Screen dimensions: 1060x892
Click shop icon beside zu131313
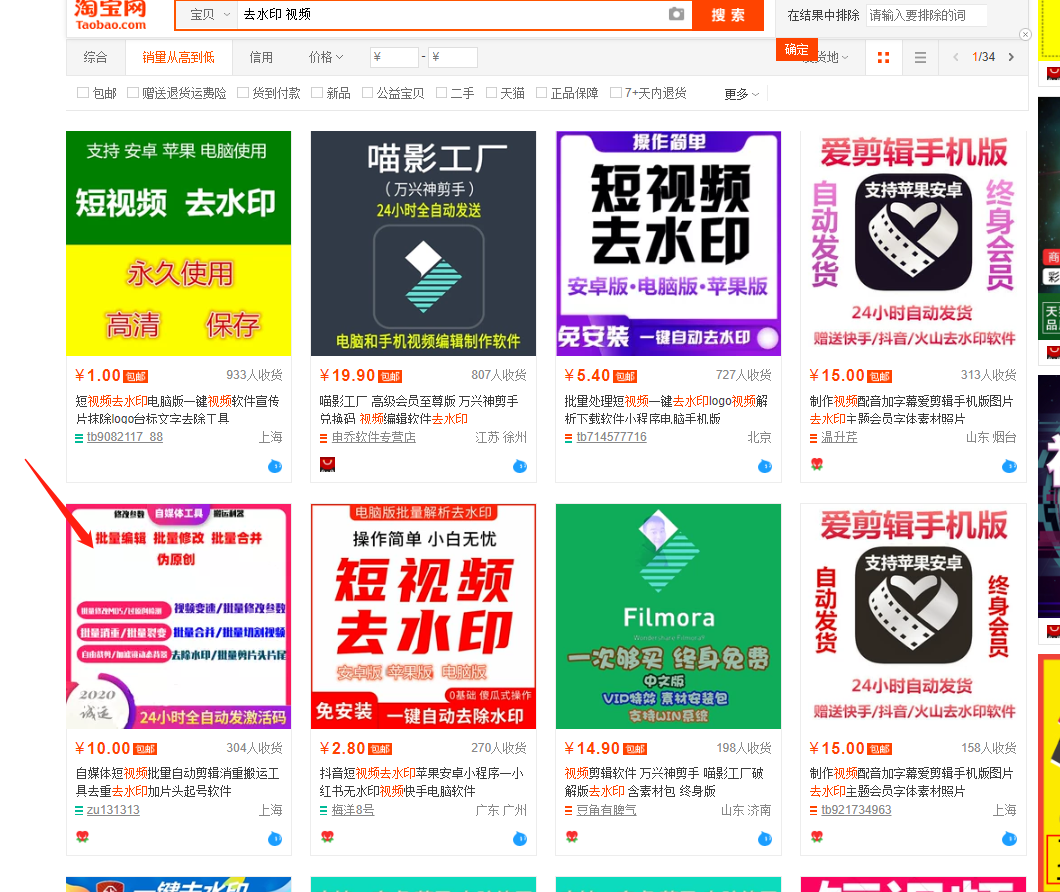tap(79, 810)
